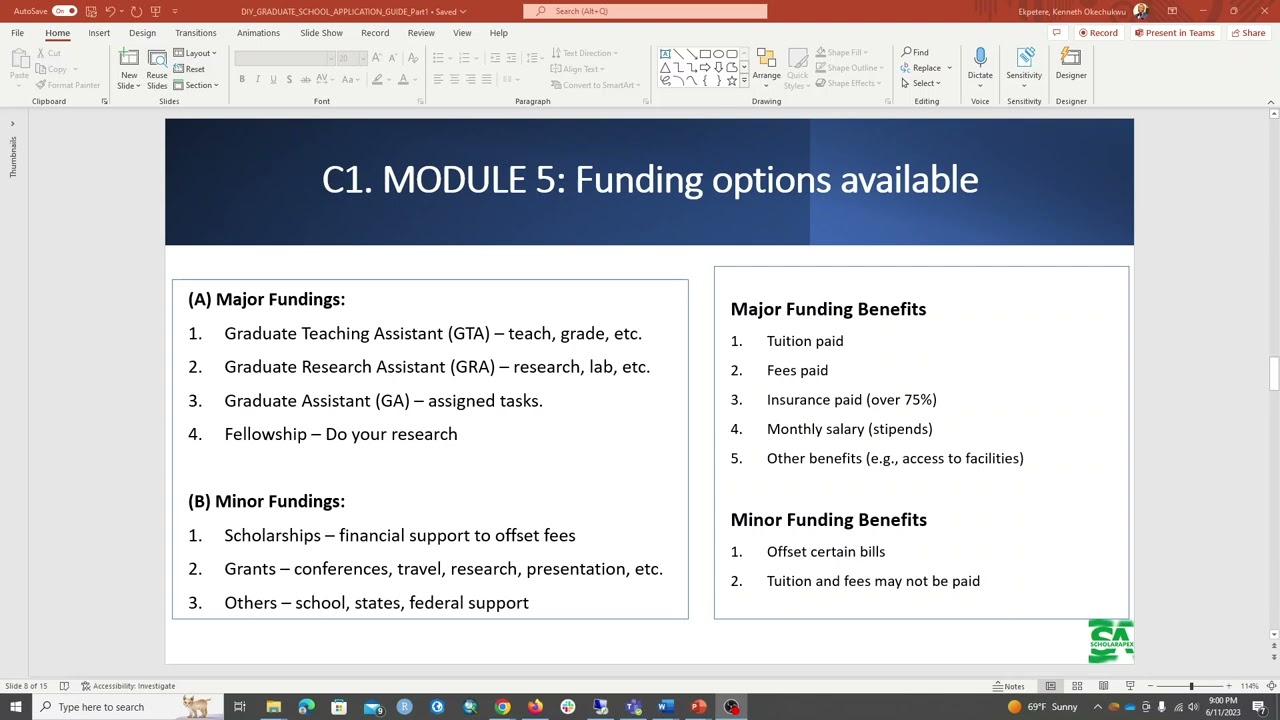The width and height of the screenshot is (1280, 720).
Task: Click the Redo/Repeat icon
Action: 136,11
